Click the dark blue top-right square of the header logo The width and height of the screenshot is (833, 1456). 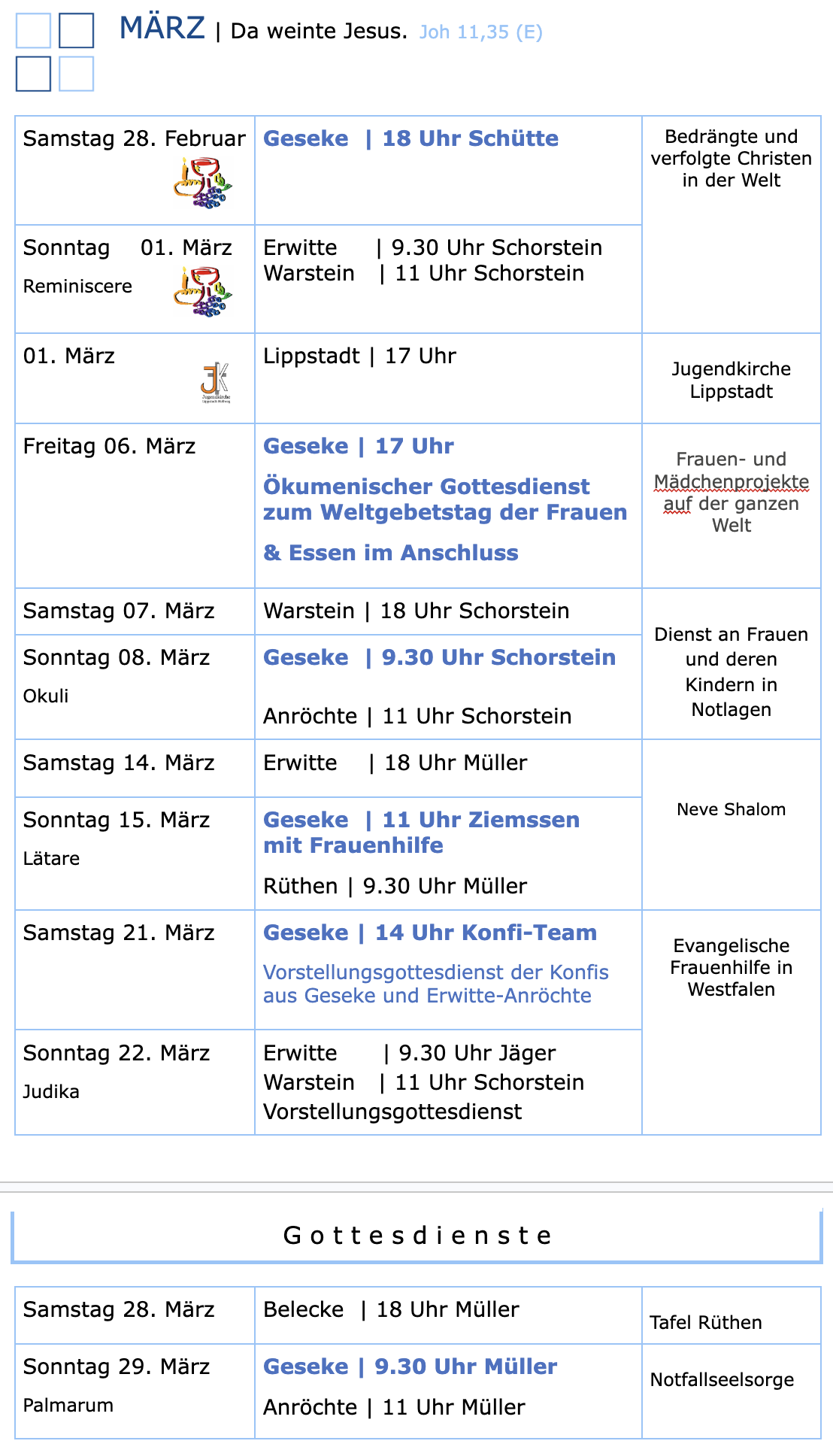pyautogui.click(x=76, y=31)
